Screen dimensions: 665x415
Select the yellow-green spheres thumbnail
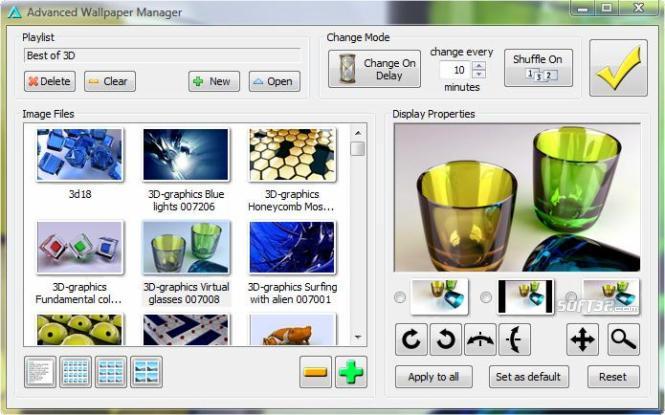click(80, 329)
